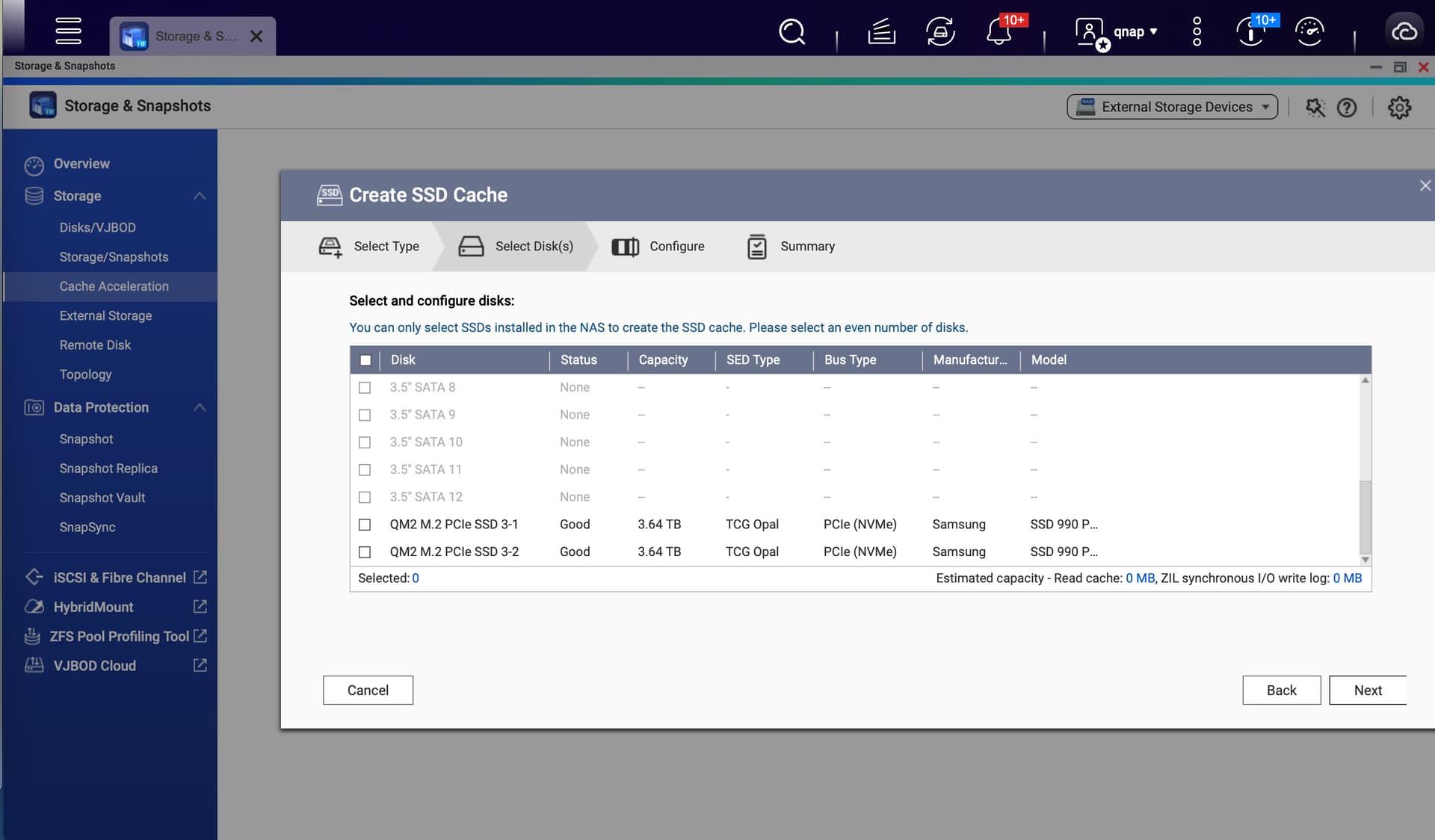1435x840 pixels.
Task: Open background tasks icon in top bar
Action: [x=881, y=32]
